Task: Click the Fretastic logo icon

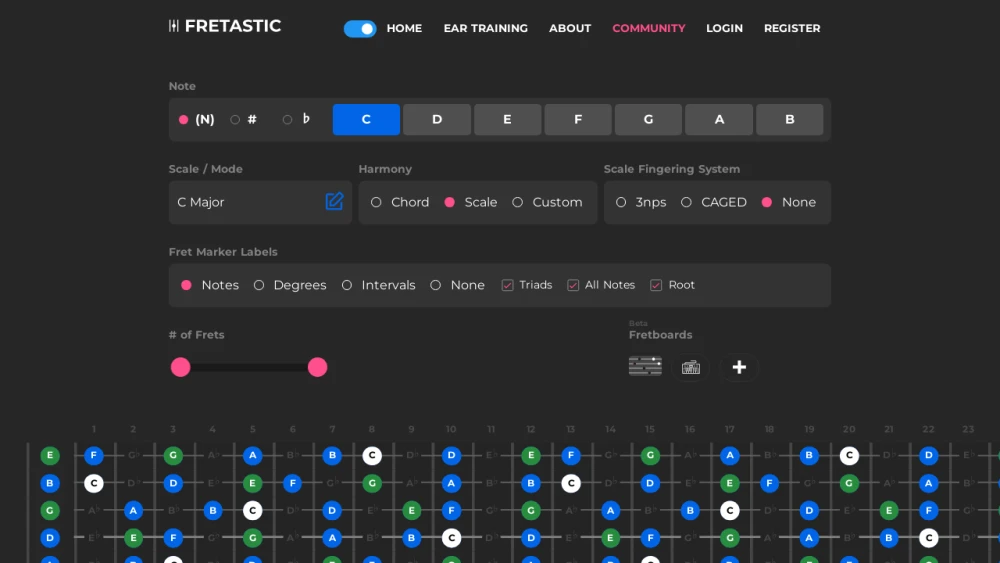Action: coord(173,26)
